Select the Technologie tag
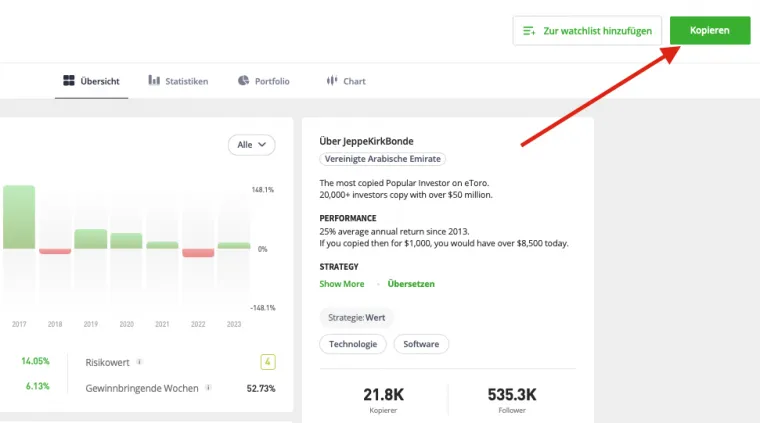Image resolution: width=760 pixels, height=423 pixels. 353,344
